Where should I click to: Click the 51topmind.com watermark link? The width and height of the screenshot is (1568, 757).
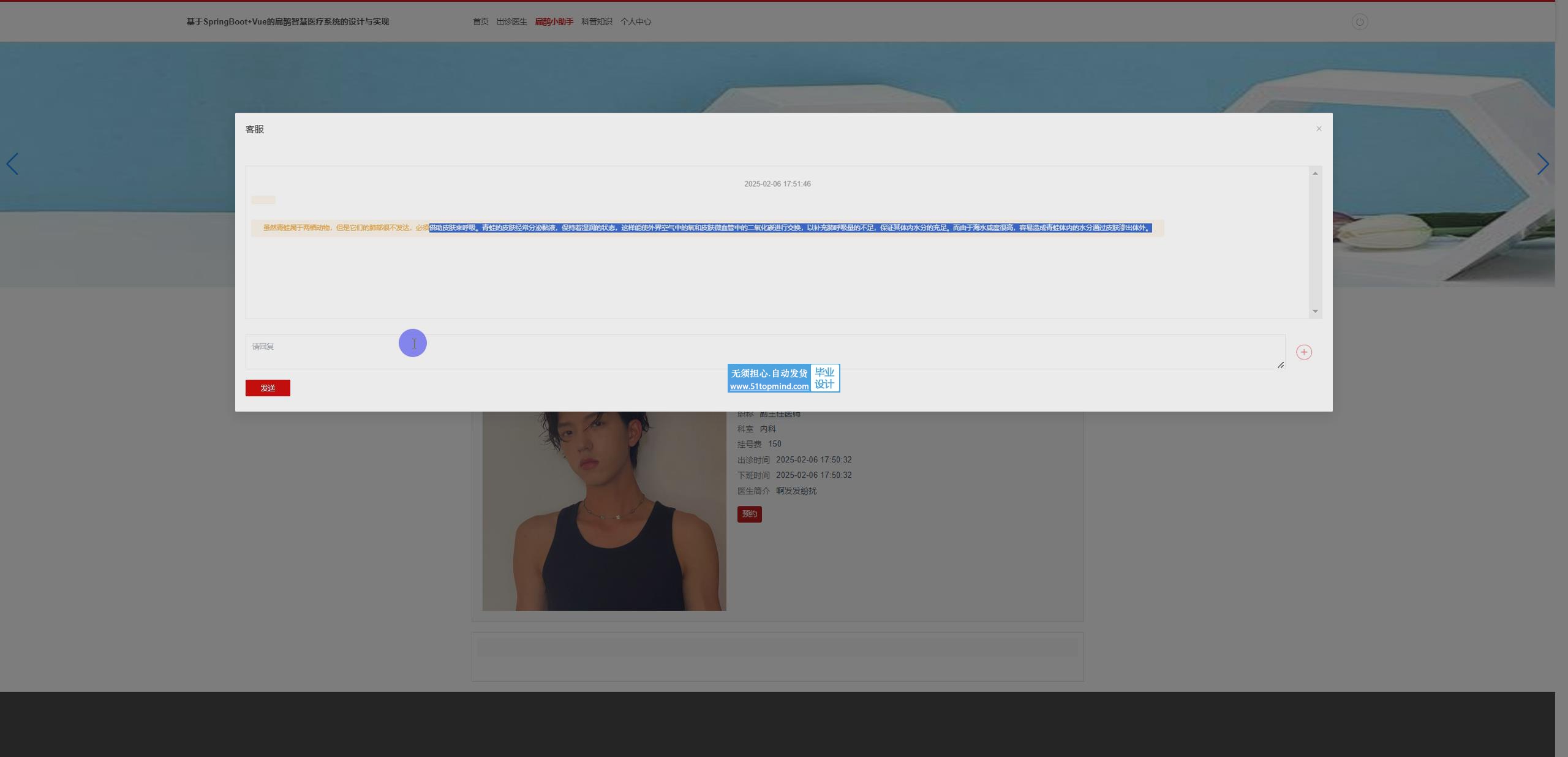point(769,386)
